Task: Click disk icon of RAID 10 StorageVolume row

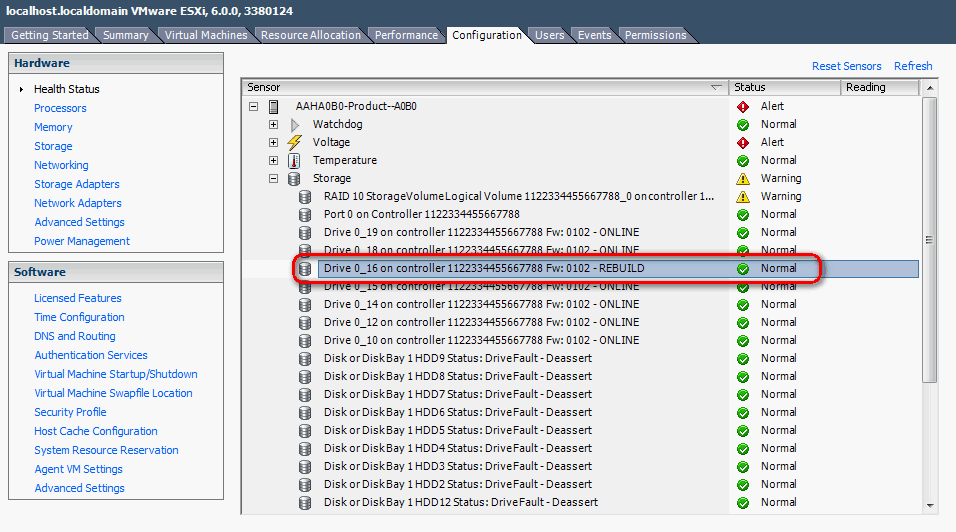Action: tap(305, 197)
